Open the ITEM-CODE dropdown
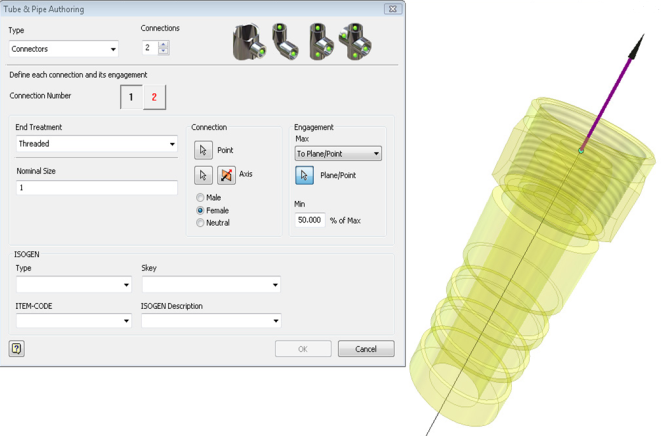This screenshot has width=661, height=436. (74, 321)
